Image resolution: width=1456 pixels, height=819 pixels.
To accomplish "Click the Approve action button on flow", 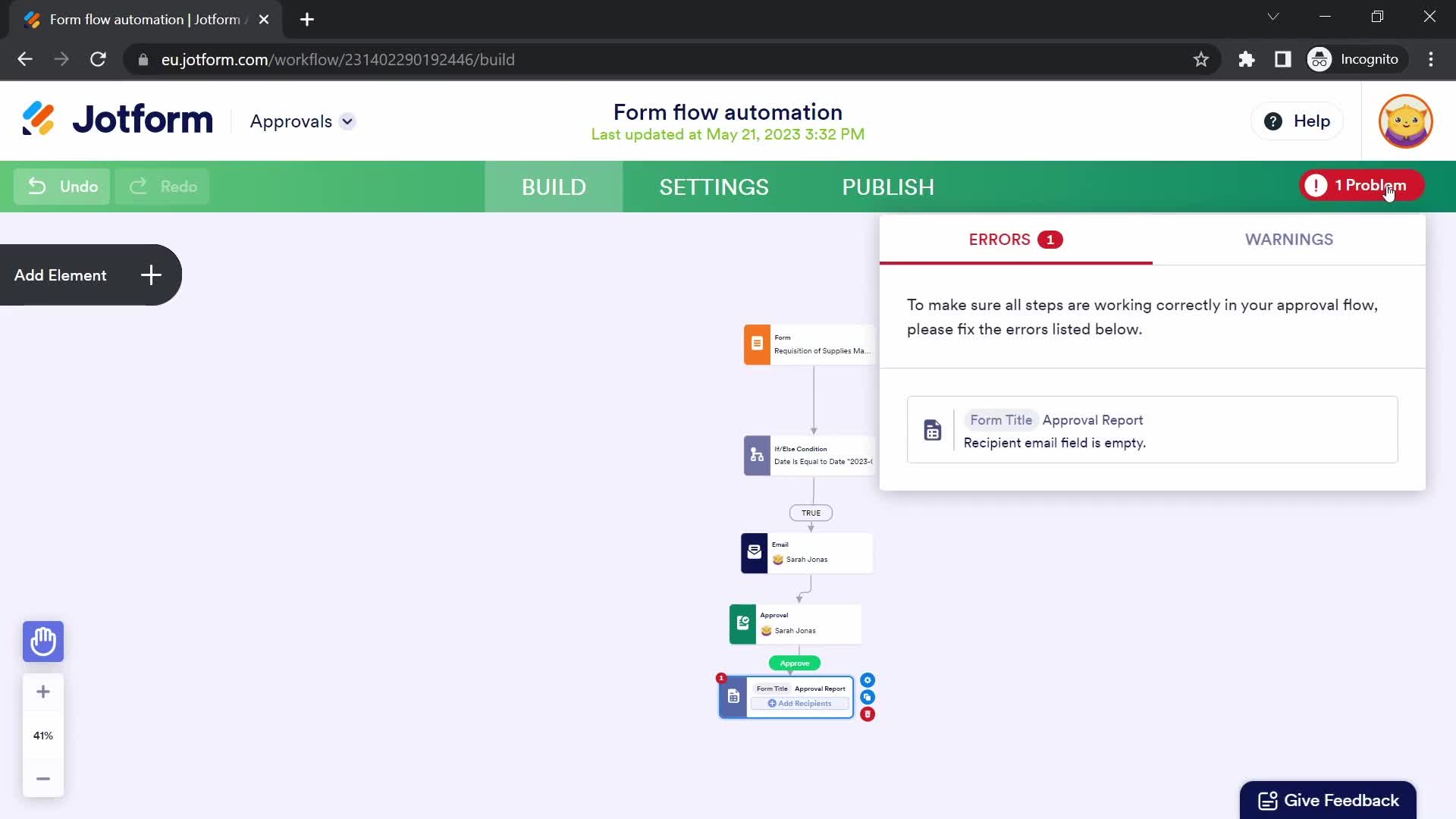I will [x=795, y=662].
